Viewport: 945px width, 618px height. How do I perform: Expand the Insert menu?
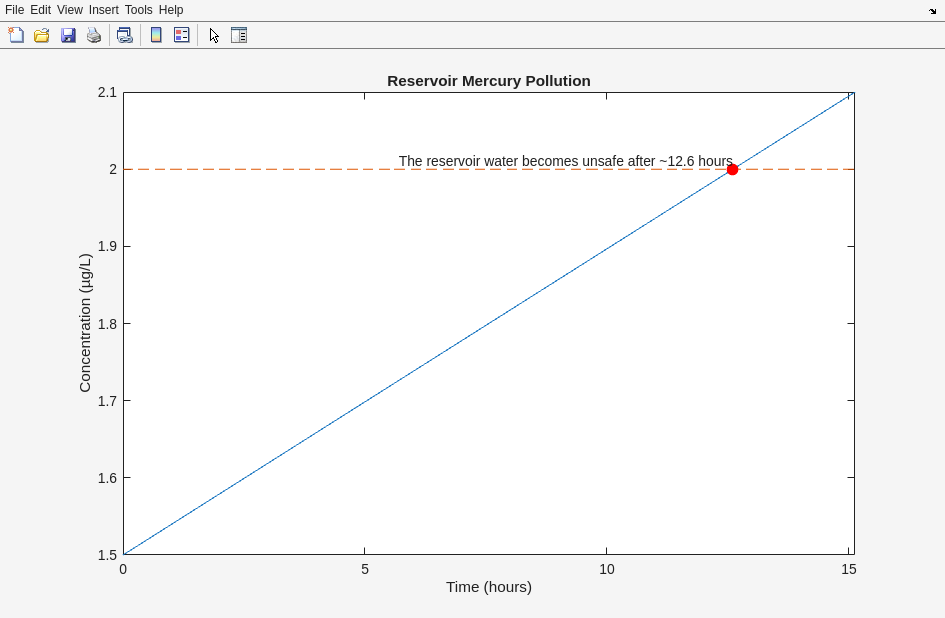pyautogui.click(x=103, y=10)
